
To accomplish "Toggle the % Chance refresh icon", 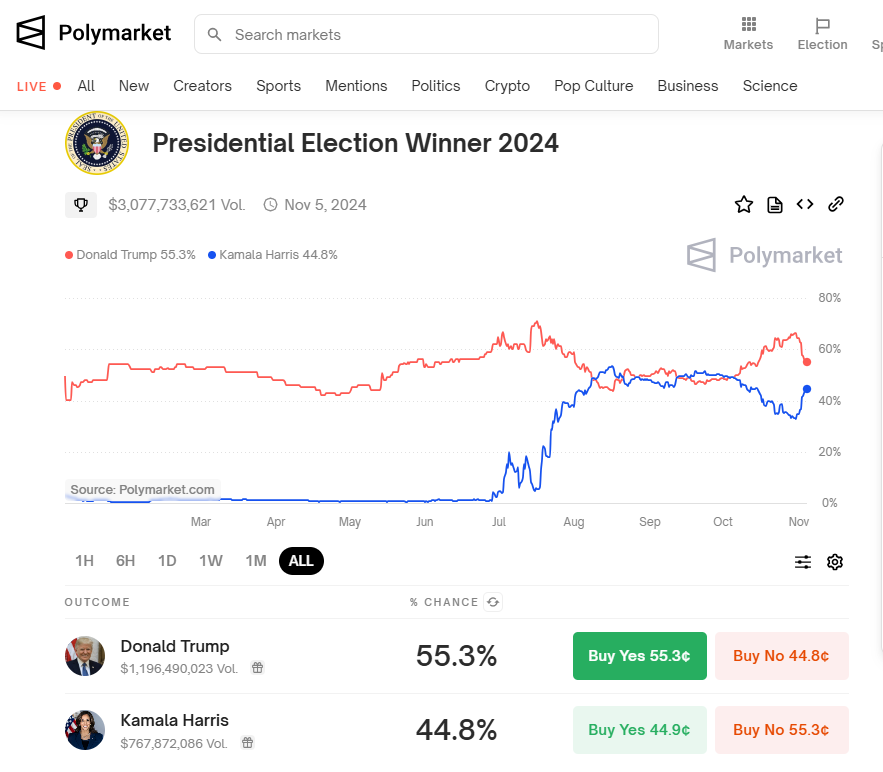I will point(493,602).
